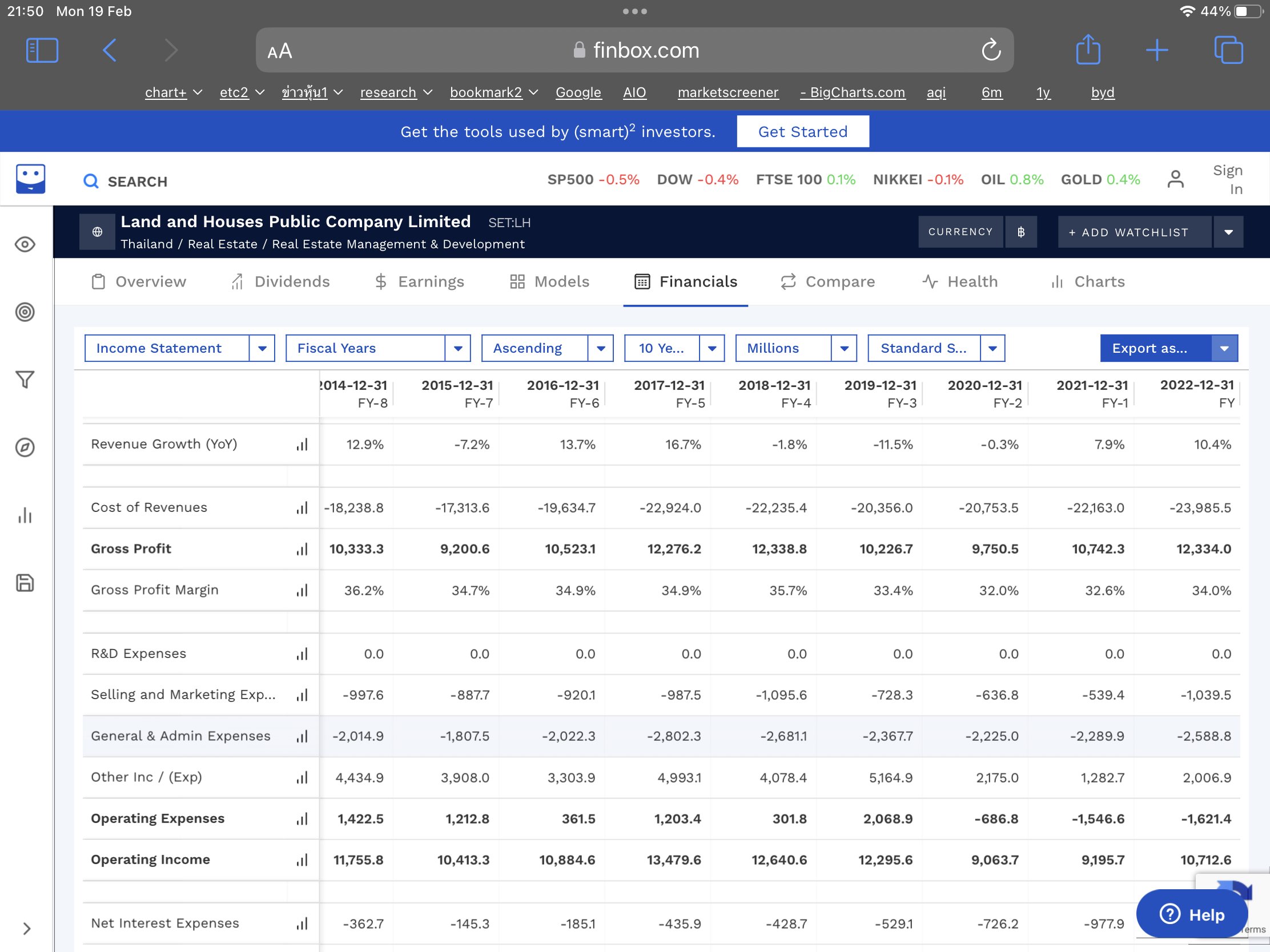This screenshot has width=1270, height=952.
Task: Click the 2022-12-31 FY column header
Action: (x=1196, y=394)
